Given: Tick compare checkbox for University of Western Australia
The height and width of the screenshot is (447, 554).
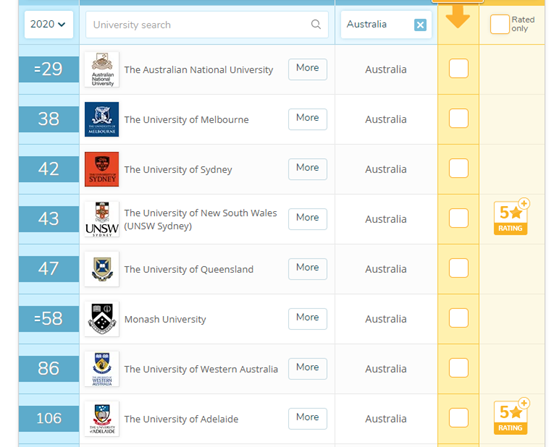Looking at the screenshot, I should [x=459, y=367].
